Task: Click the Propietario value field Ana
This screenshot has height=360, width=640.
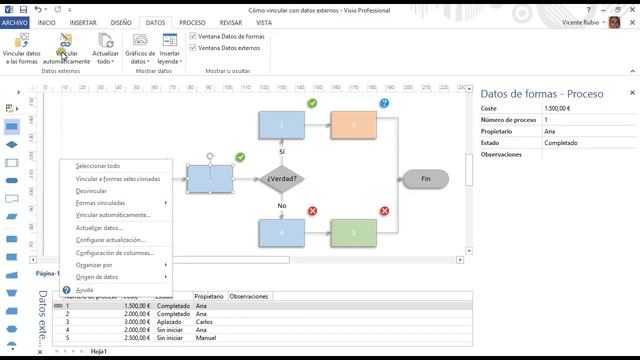Action: click(x=589, y=131)
